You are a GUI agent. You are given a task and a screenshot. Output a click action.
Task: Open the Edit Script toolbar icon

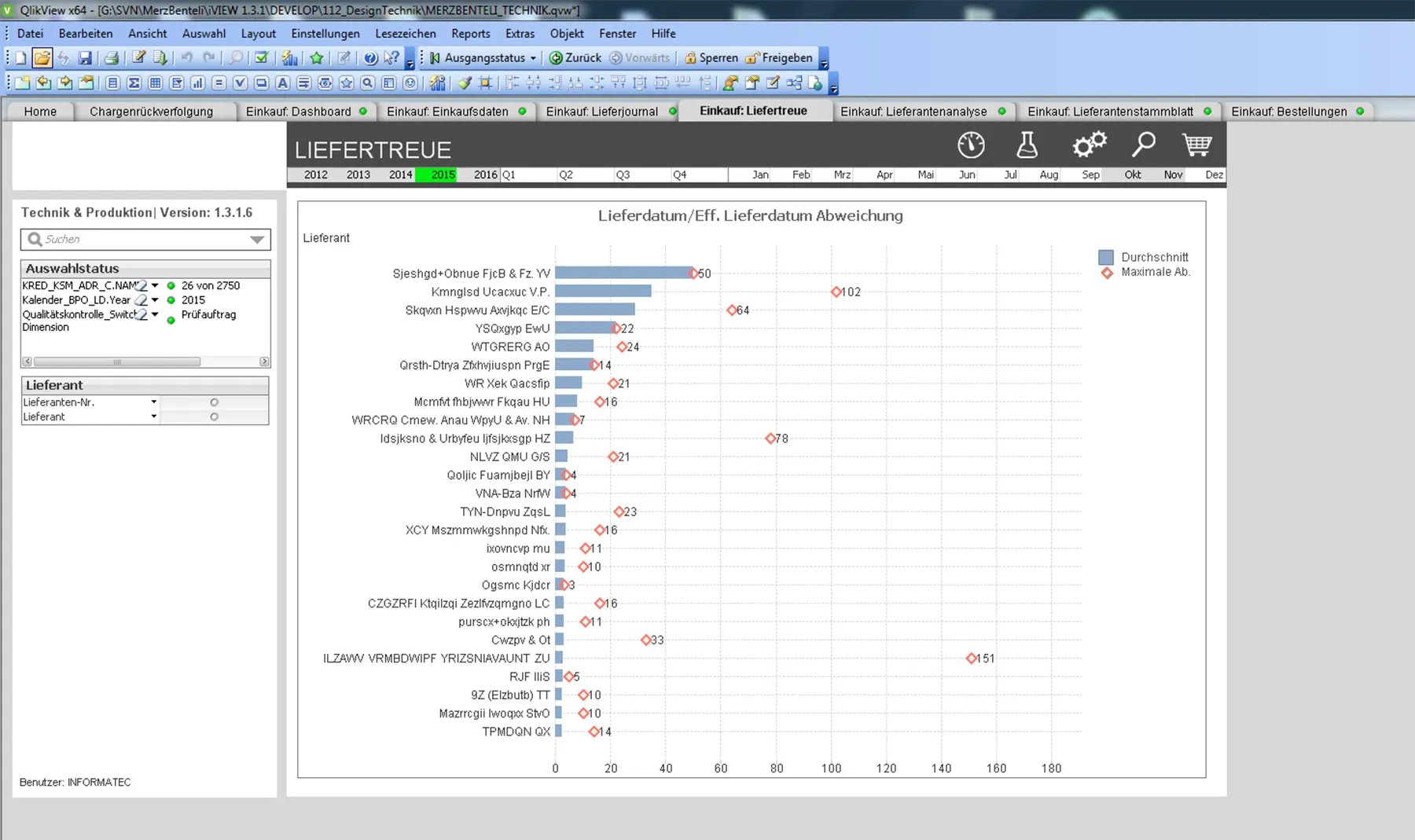click(x=139, y=58)
